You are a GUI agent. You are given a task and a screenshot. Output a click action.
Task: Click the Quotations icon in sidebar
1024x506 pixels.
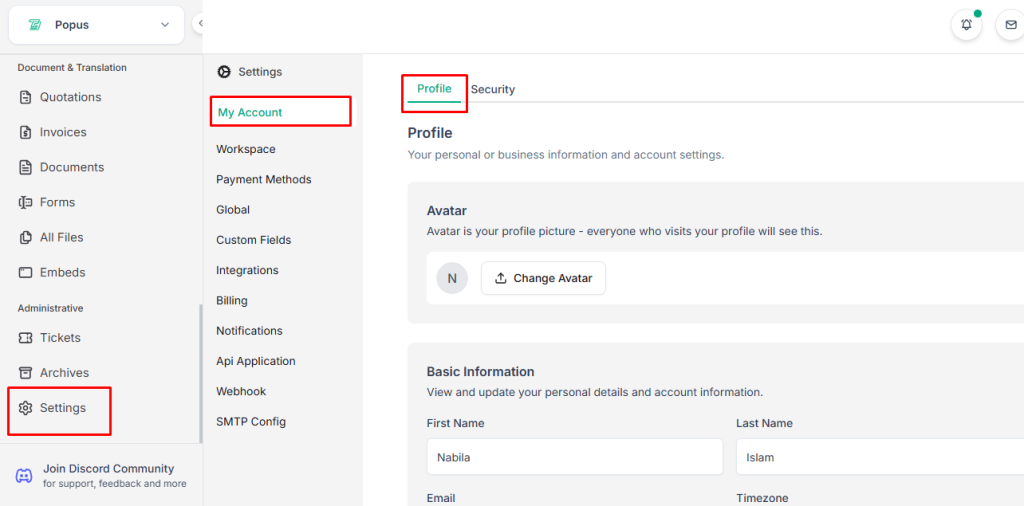pyautogui.click(x=26, y=97)
